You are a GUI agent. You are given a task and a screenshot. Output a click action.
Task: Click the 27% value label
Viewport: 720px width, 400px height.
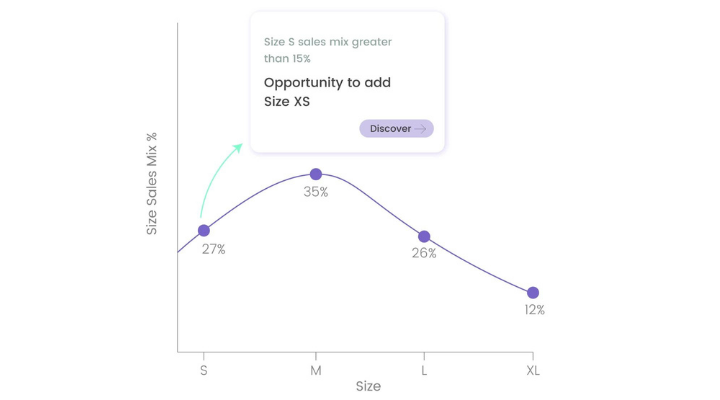pyautogui.click(x=214, y=249)
